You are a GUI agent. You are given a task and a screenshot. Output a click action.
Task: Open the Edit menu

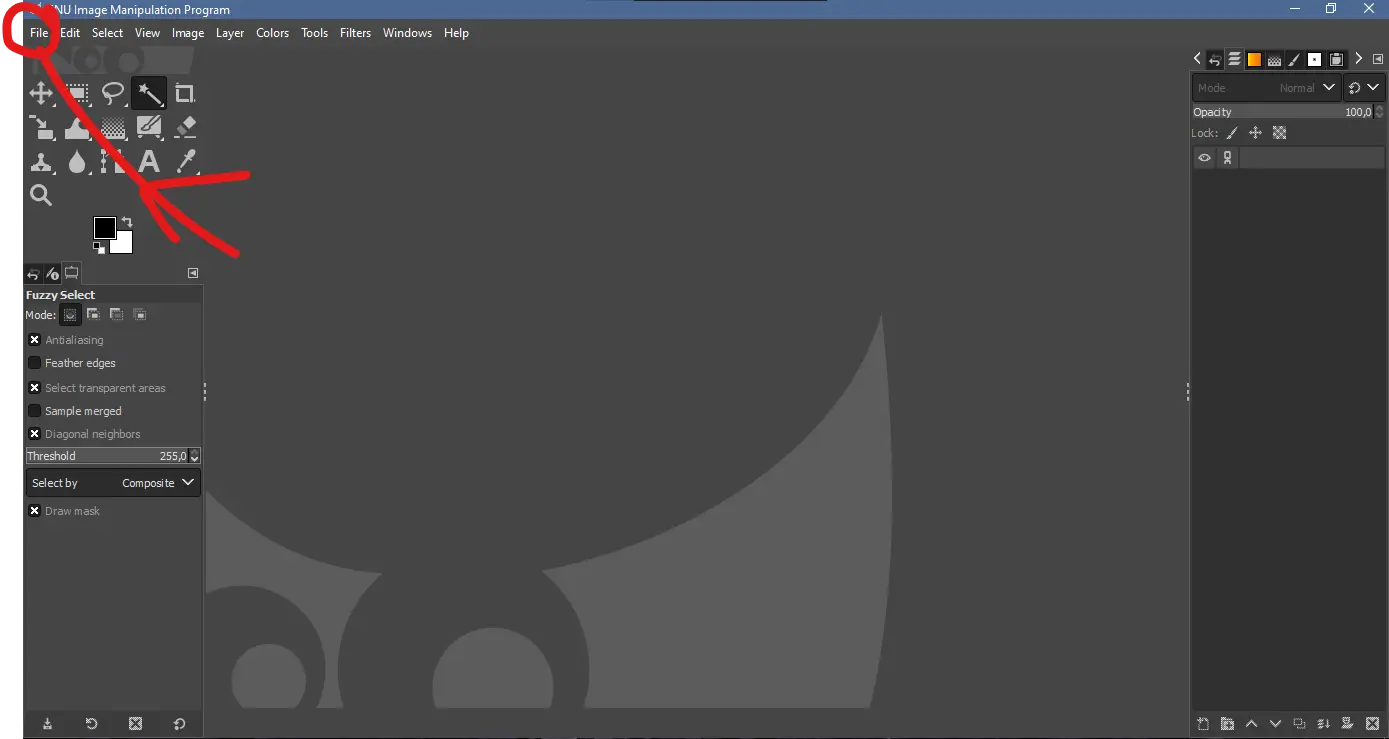pos(70,33)
